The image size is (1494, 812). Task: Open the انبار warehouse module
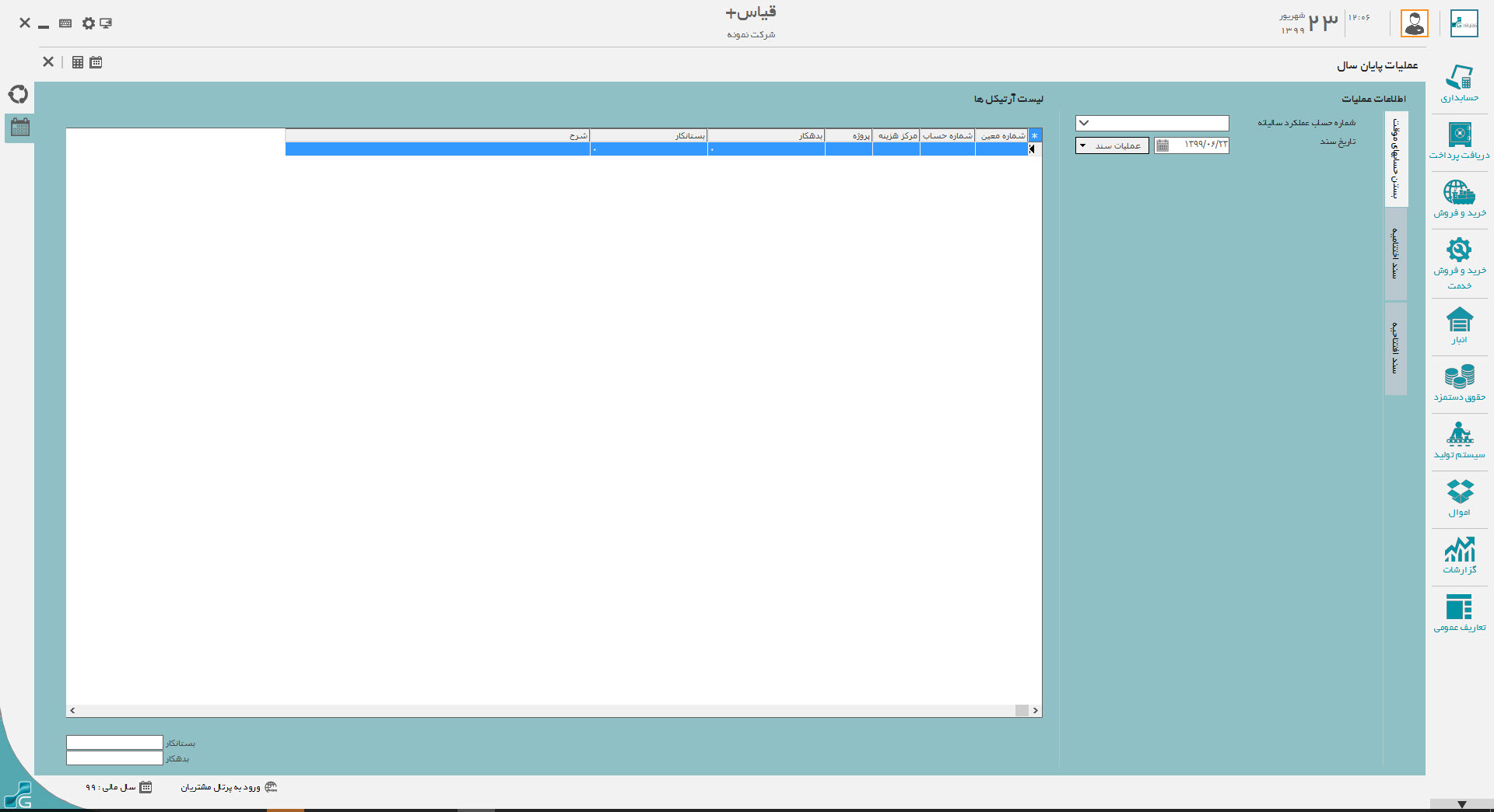(x=1459, y=326)
